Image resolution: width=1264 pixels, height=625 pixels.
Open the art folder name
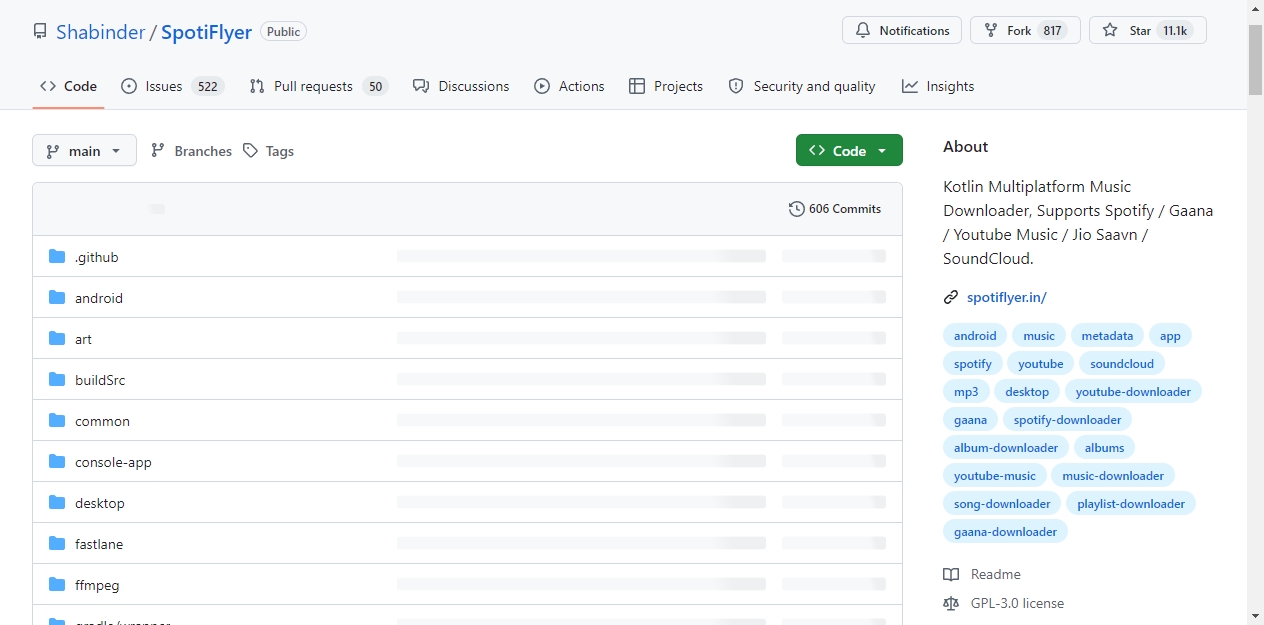[x=83, y=339]
